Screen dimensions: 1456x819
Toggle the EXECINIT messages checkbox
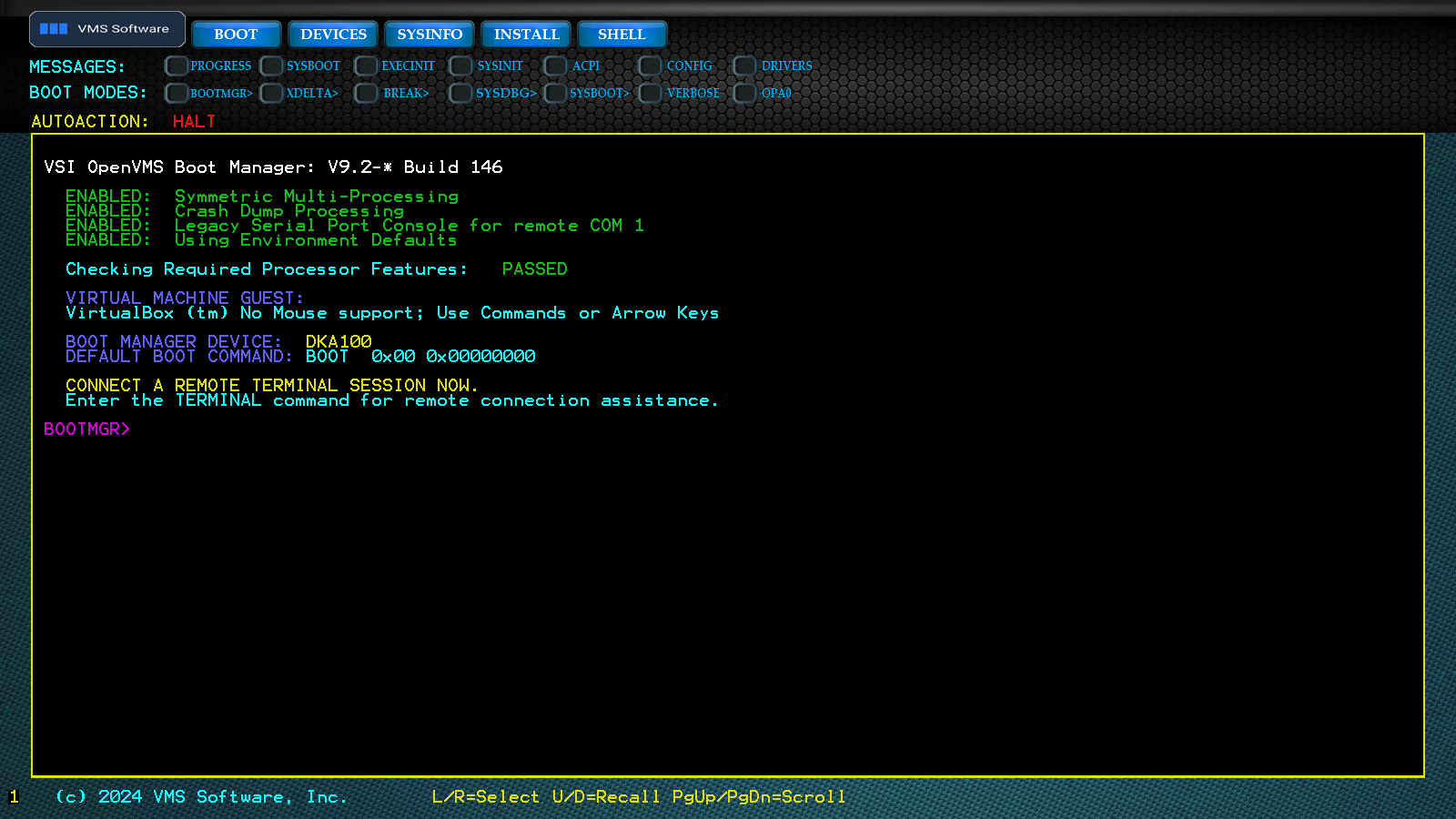coord(366,66)
